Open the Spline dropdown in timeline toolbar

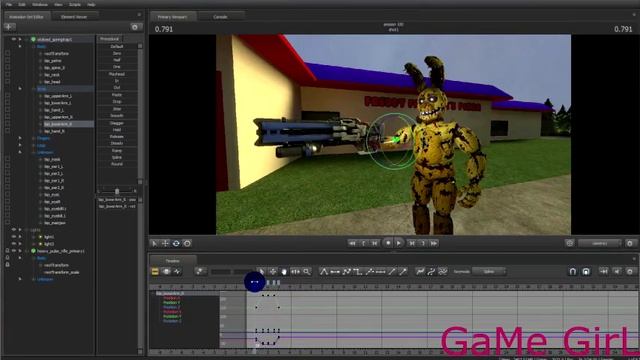pos(489,271)
